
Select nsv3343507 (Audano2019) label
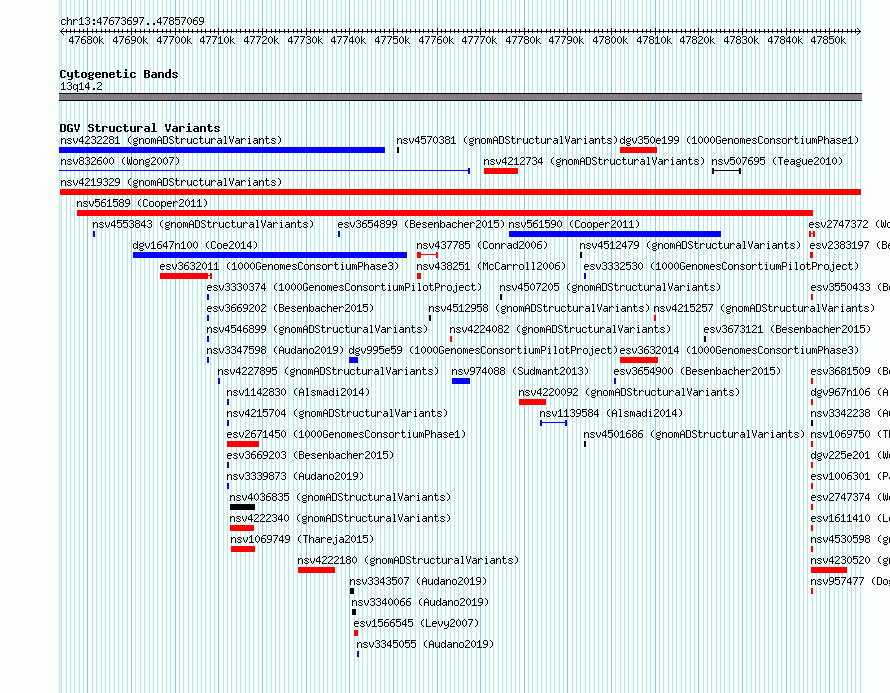pos(418,581)
